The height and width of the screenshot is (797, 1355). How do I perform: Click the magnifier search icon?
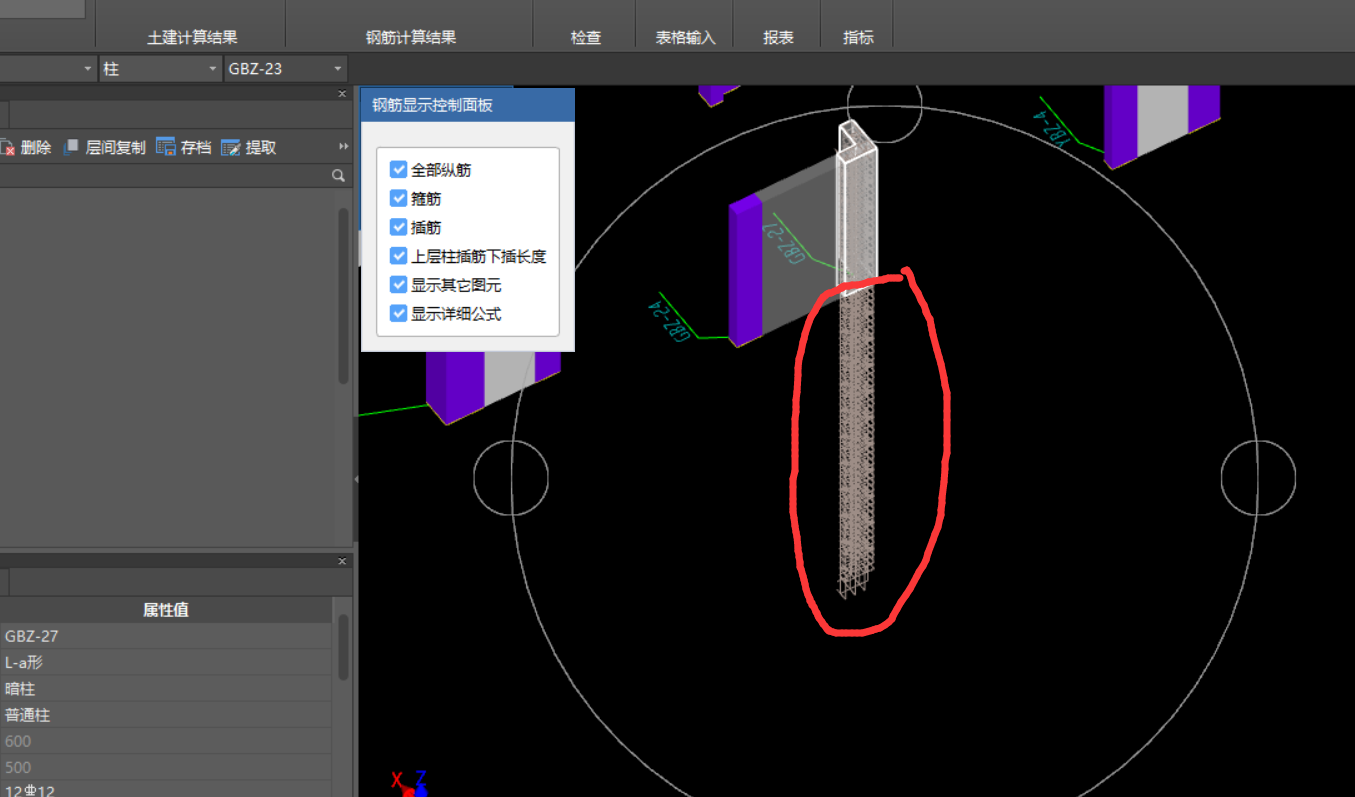click(338, 175)
